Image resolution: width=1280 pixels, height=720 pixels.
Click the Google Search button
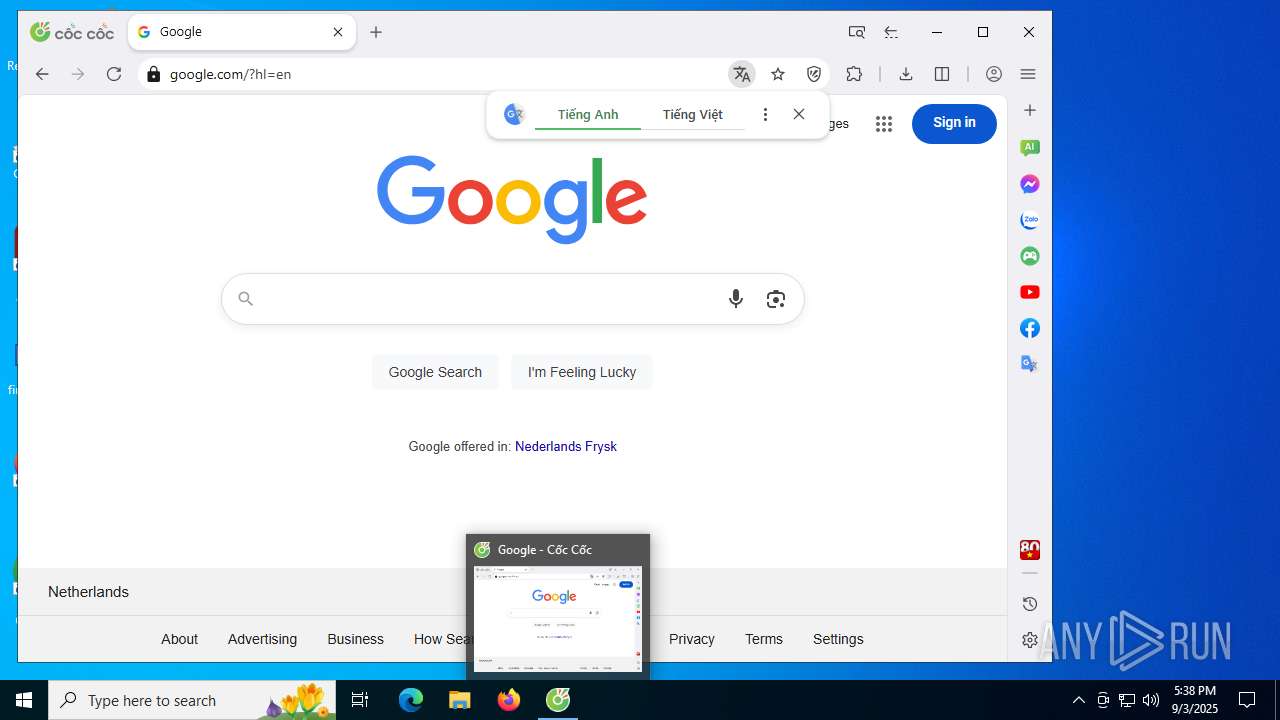(435, 372)
